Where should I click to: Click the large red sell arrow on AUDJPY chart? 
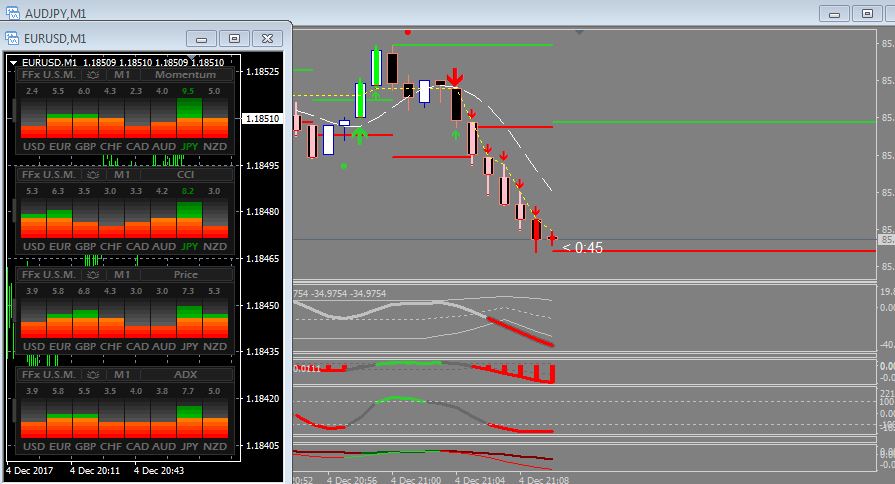454,76
